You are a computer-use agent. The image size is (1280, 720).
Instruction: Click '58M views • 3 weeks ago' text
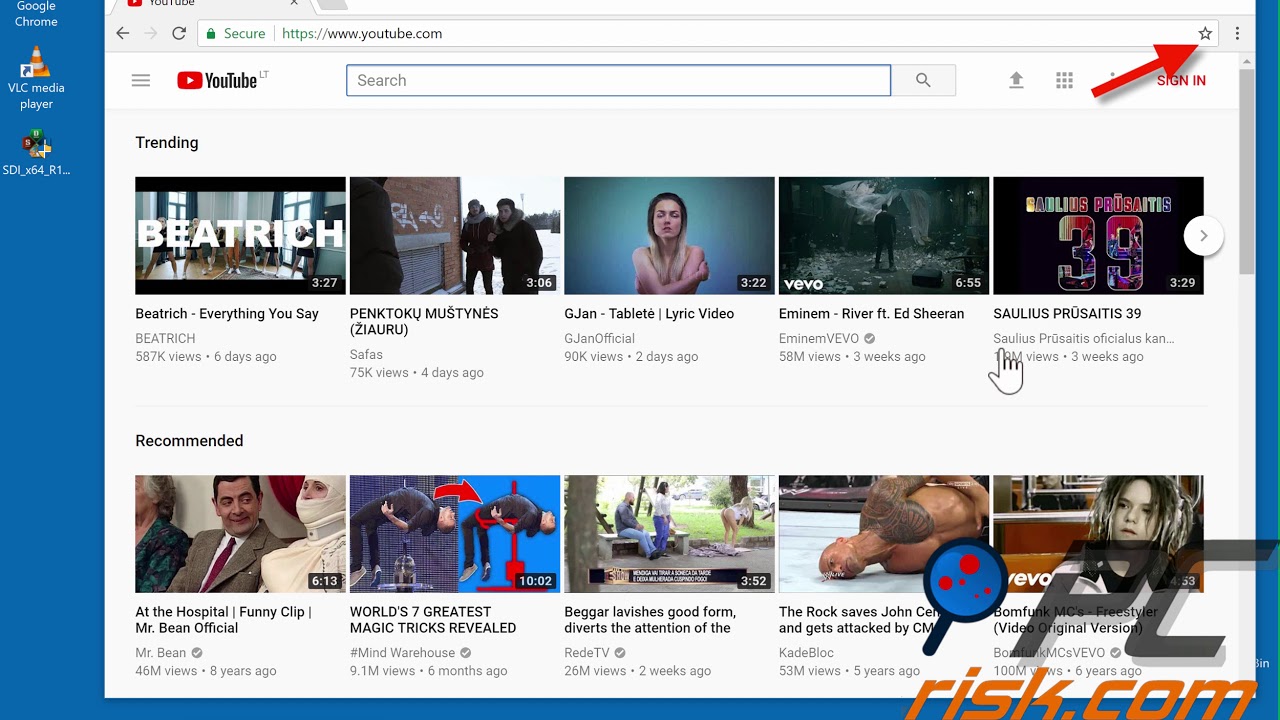(x=852, y=357)
